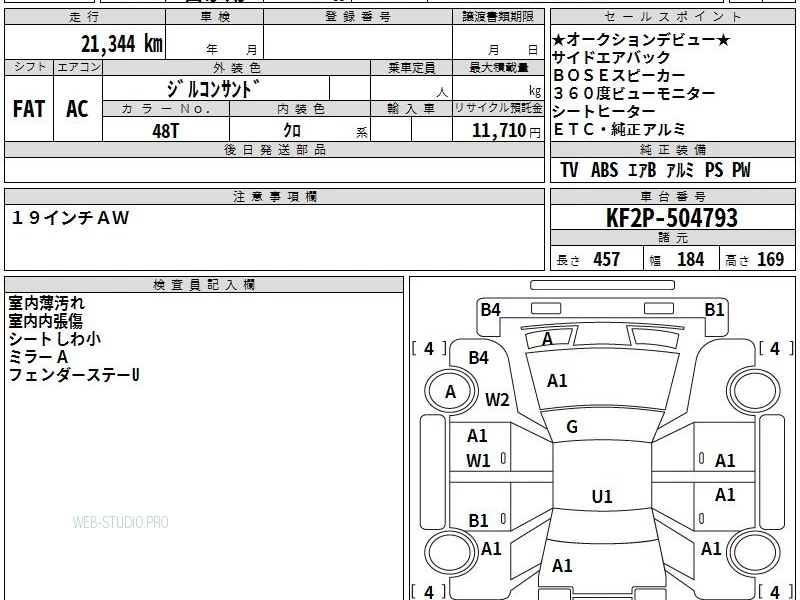Viewport: 800px width, 600px height.
Task: Select the 360度ビューモニター line
Action: point(634,93)
